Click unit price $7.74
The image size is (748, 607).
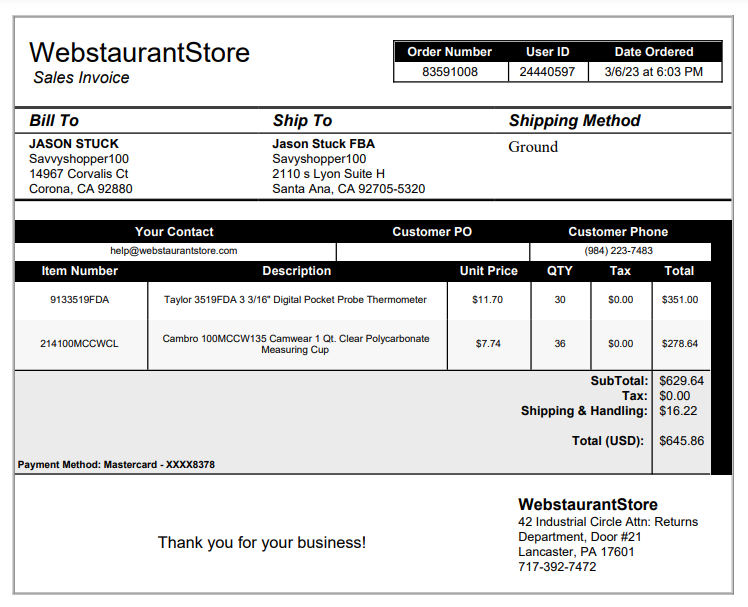point(488,344)
